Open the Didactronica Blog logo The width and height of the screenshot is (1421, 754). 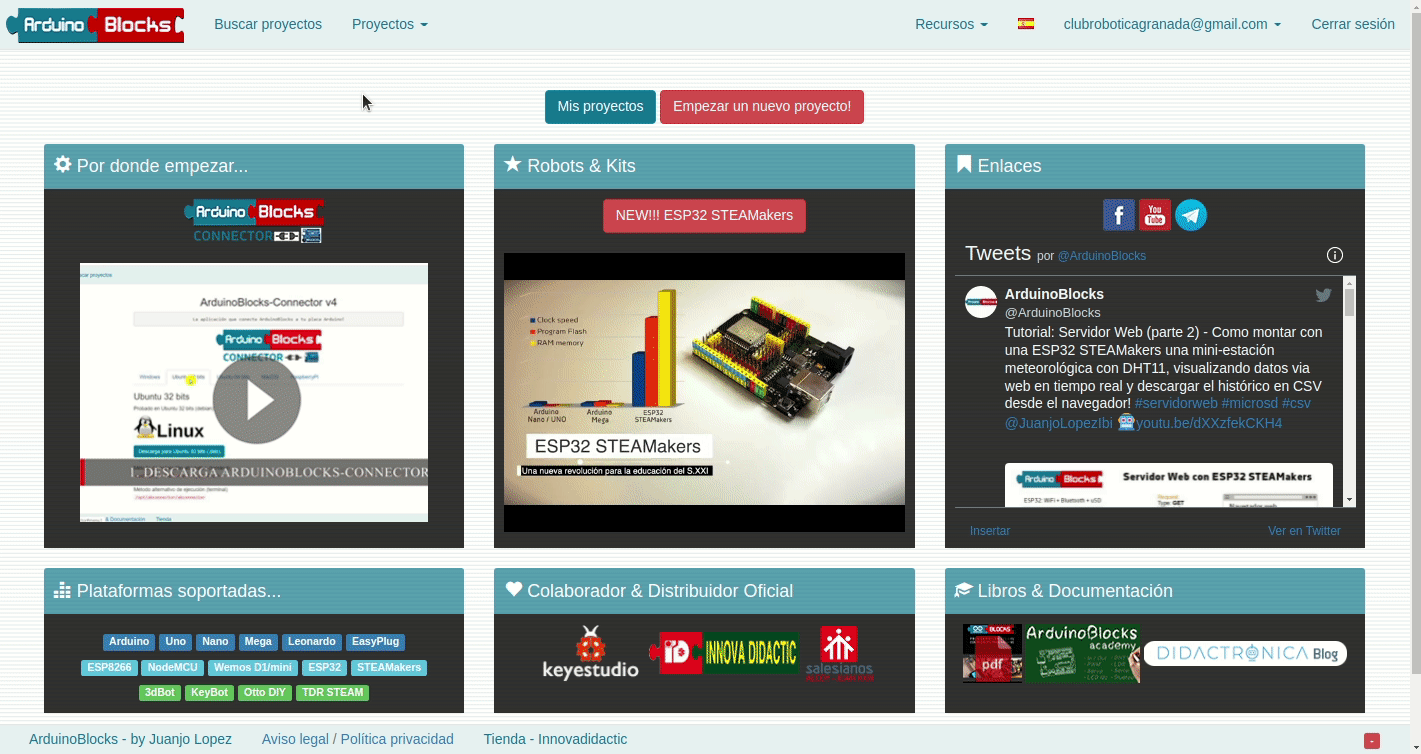[x=1245, y=653]
